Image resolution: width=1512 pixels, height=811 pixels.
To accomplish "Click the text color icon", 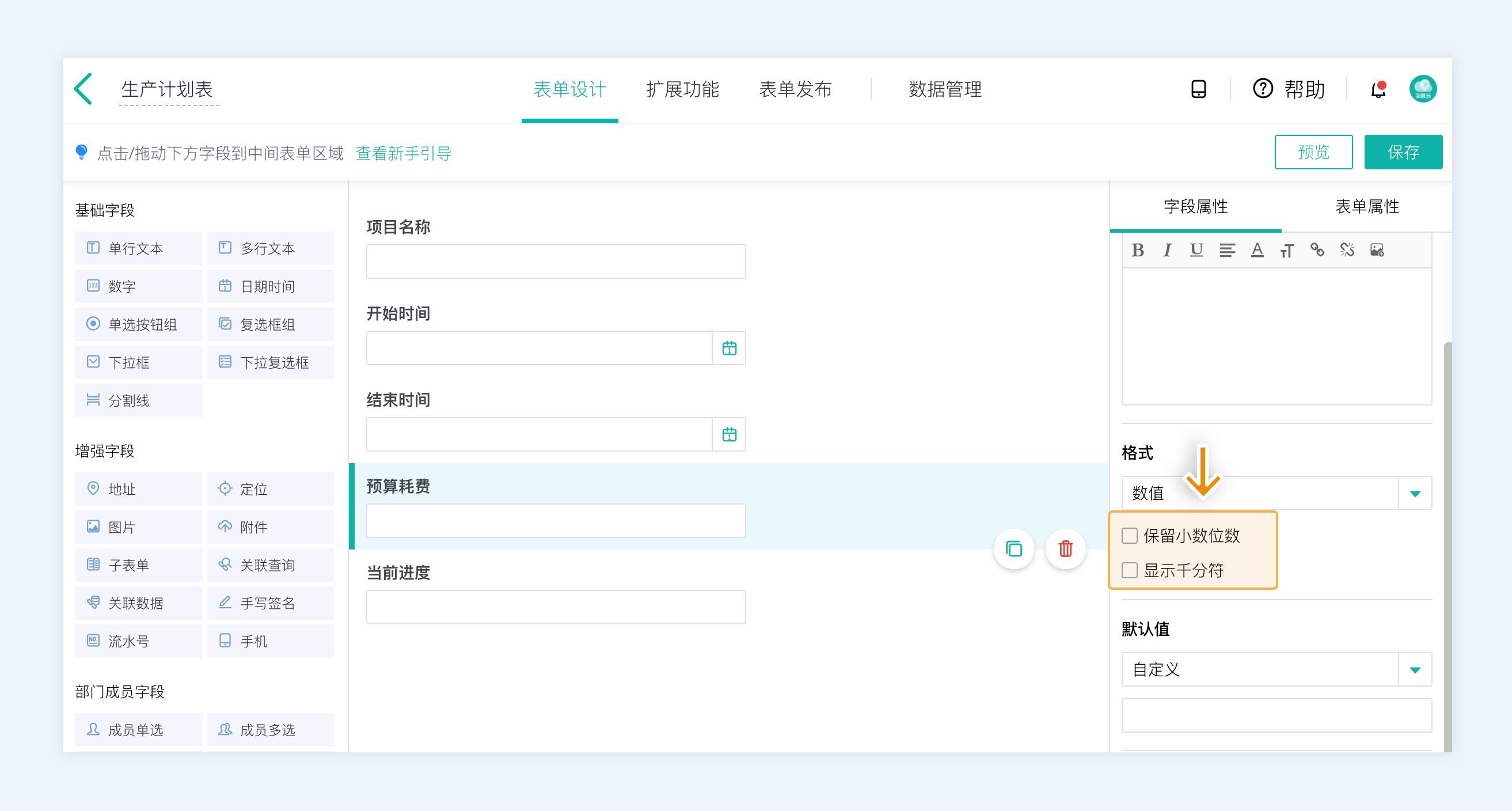I will (x=1257, y=250).
